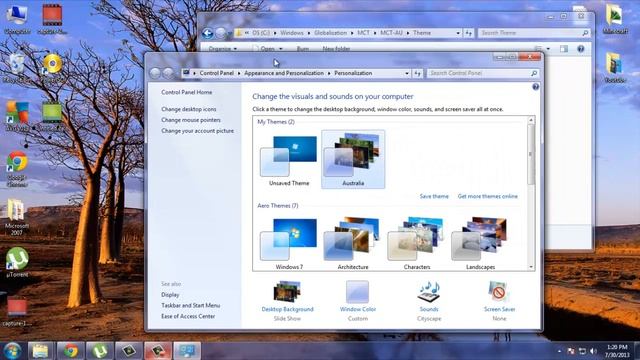Click the Search Theme field in Explorer

pyautogui.click(x=529, y=33)
